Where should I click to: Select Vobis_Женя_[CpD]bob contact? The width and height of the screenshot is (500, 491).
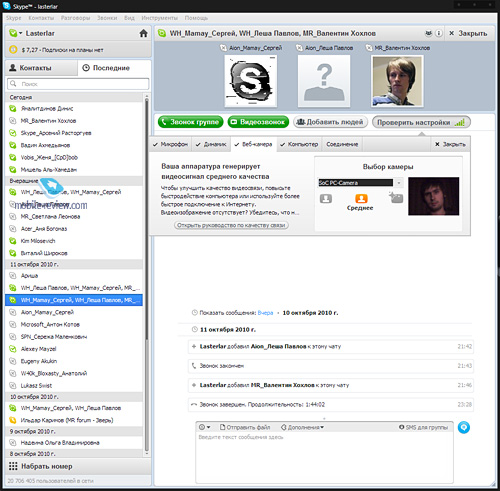click(x=74, y=157)
